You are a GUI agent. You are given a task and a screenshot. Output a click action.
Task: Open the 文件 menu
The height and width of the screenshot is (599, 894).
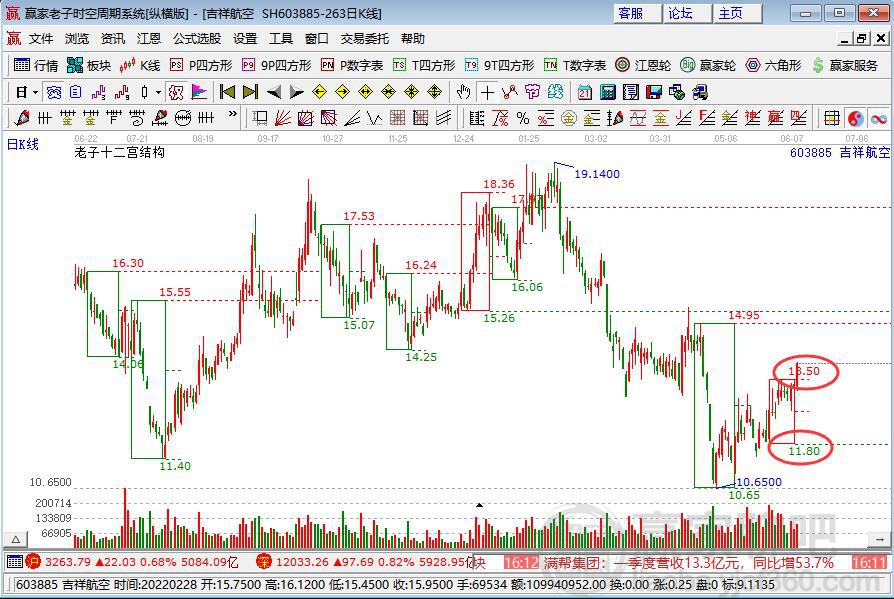[x=41, y=39]
